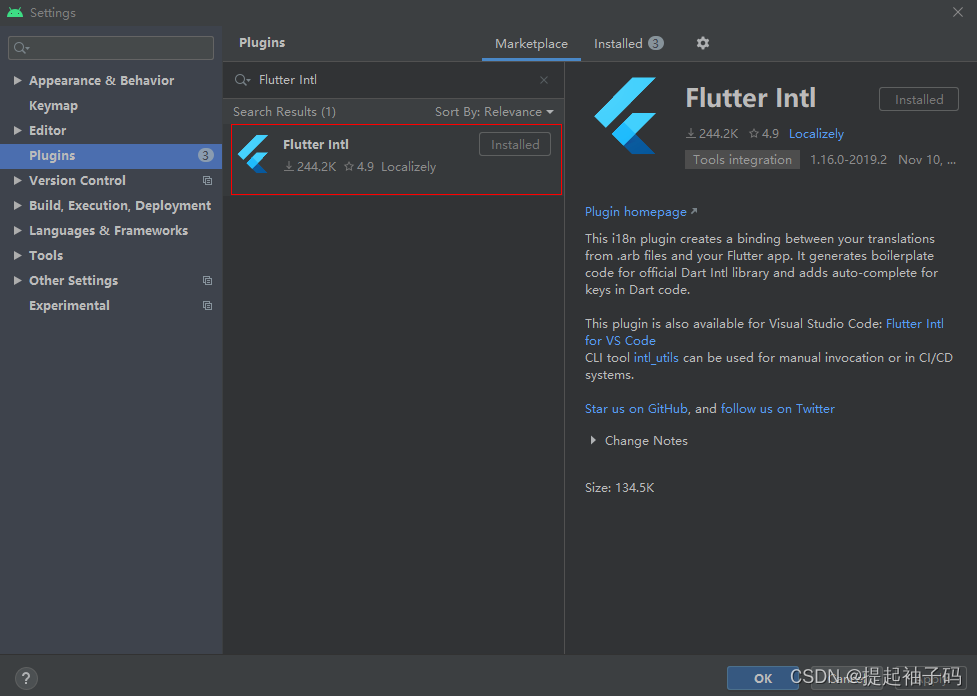Click the settings search magnifier icon
The height and width of the screenshot is (696, 977).
coord(22,48)
